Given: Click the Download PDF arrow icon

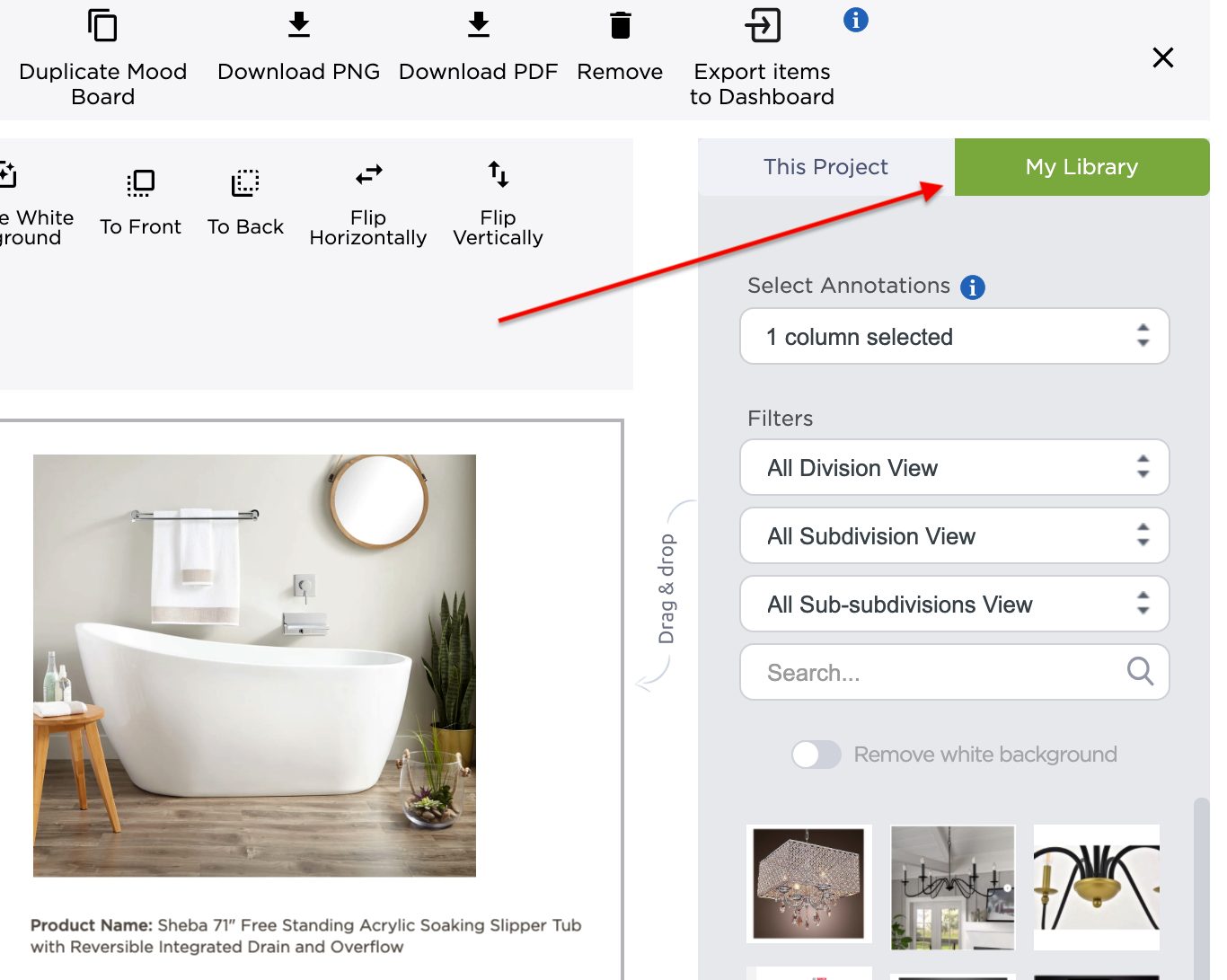Looking at the screenshot, I should [479, 25].
